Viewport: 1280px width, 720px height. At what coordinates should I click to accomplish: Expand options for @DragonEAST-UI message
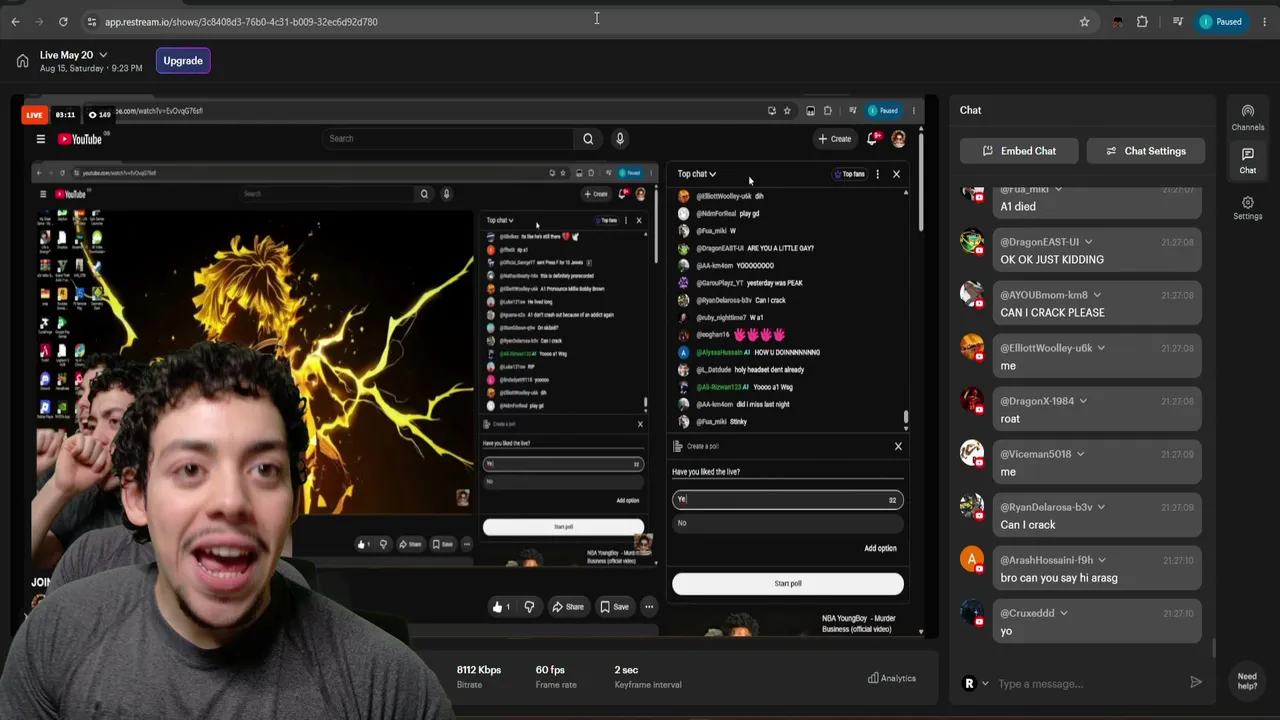click(x=1088, y=242)
